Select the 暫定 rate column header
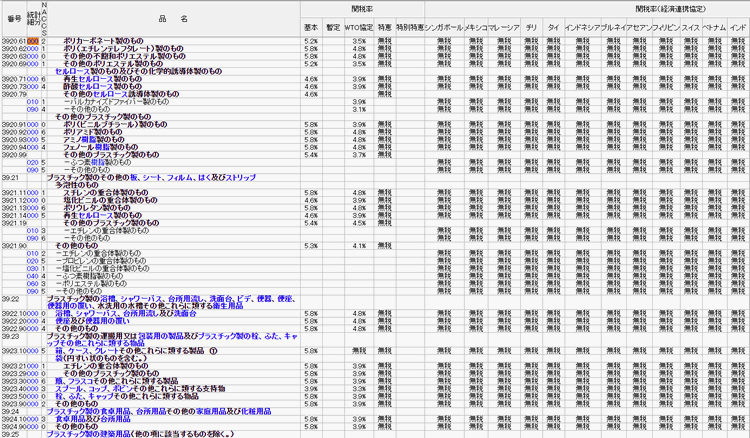This screenshot has height=438, width=750. tap(333, 28)
